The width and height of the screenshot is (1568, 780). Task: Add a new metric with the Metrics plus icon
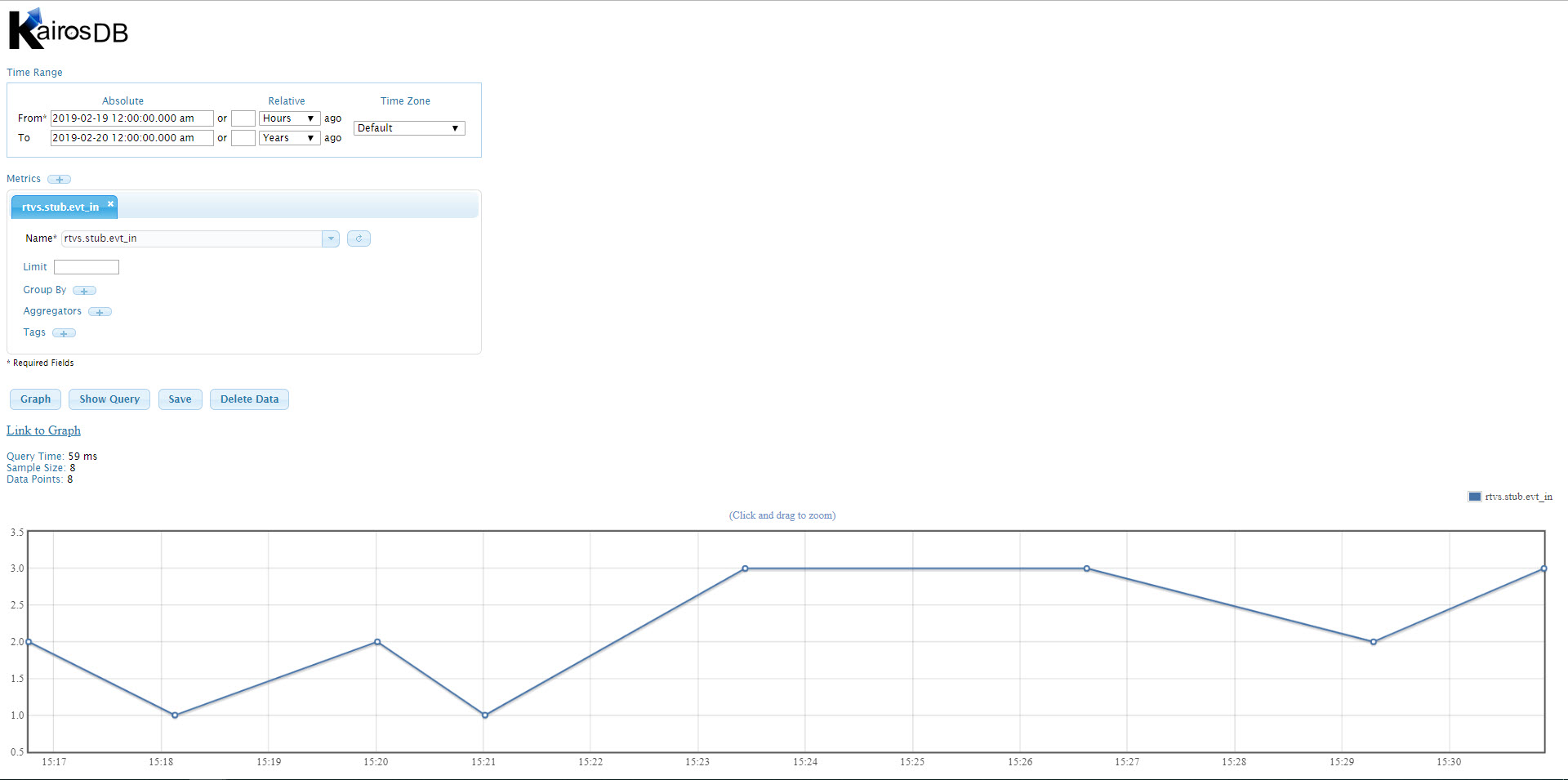pyautogui.click(x=58, y=179)
